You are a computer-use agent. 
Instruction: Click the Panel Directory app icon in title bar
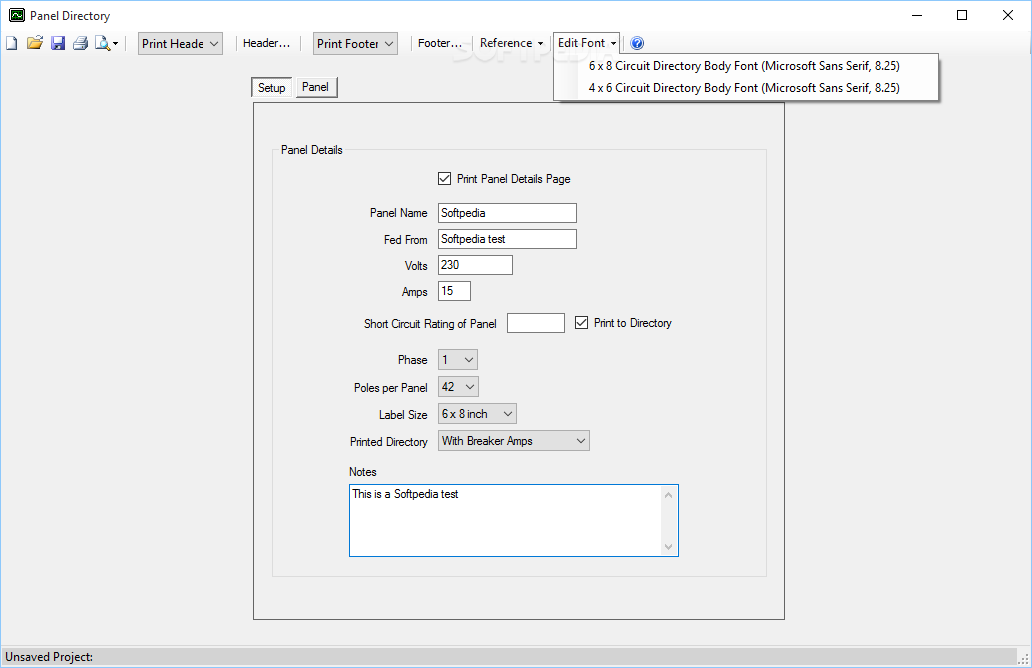tap(16, 15)
